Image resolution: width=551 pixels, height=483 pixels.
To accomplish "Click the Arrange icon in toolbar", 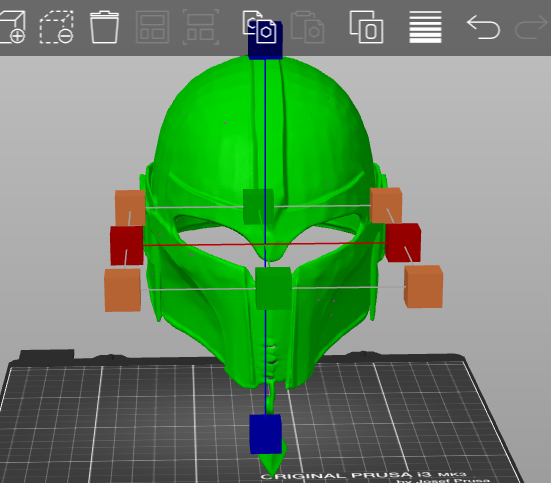I will 153,27.
